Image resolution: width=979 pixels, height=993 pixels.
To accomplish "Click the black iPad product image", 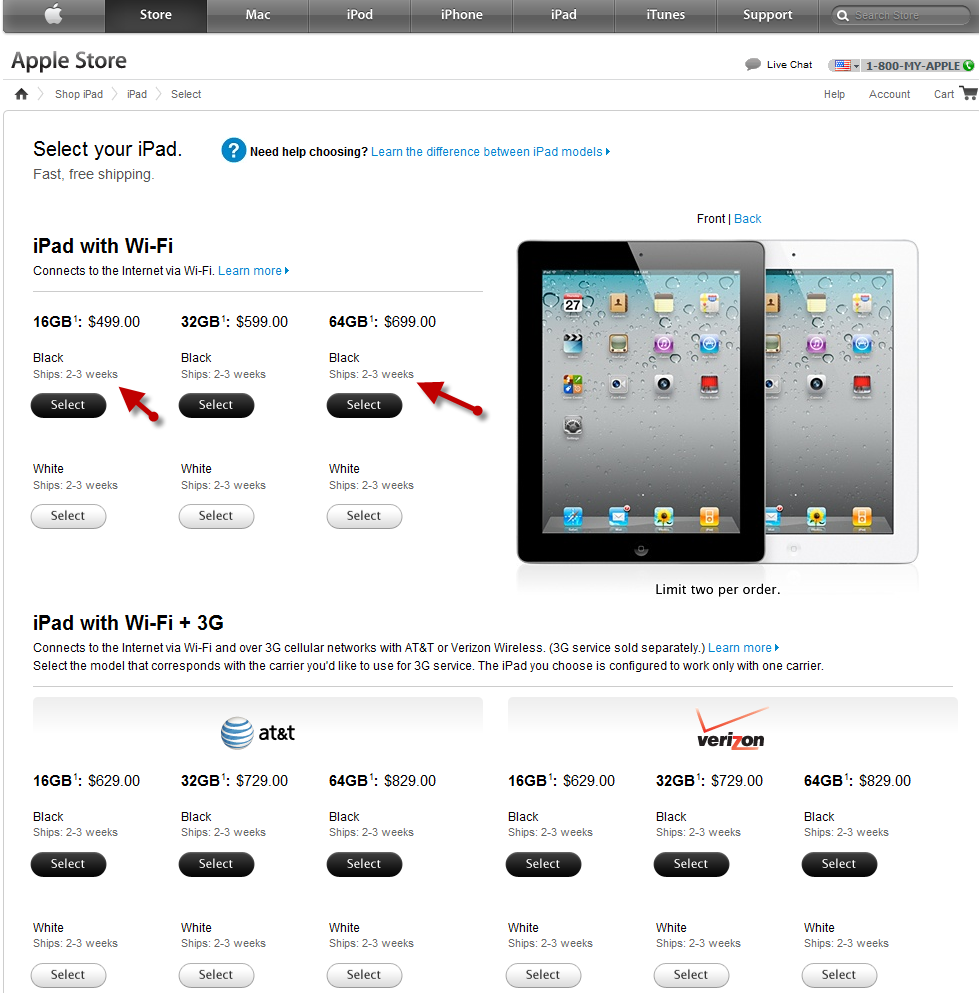I will (x=641, y=402).
